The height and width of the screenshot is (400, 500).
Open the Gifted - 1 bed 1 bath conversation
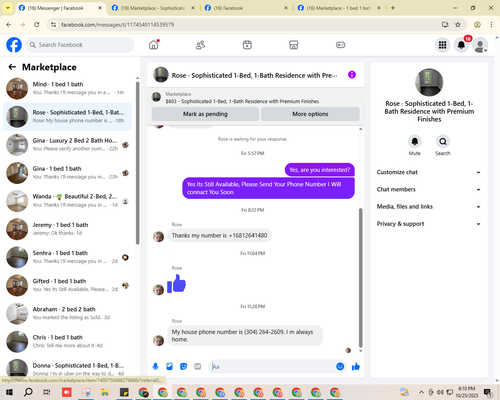[x=67, y=285]
